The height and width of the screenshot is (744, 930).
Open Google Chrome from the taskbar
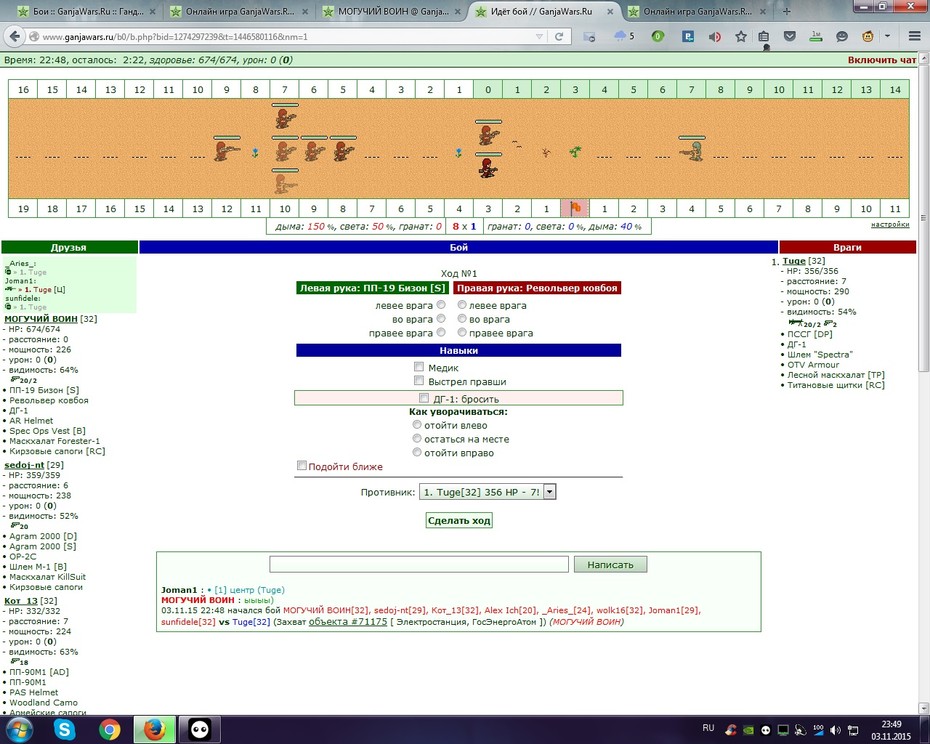coord(110,729)
